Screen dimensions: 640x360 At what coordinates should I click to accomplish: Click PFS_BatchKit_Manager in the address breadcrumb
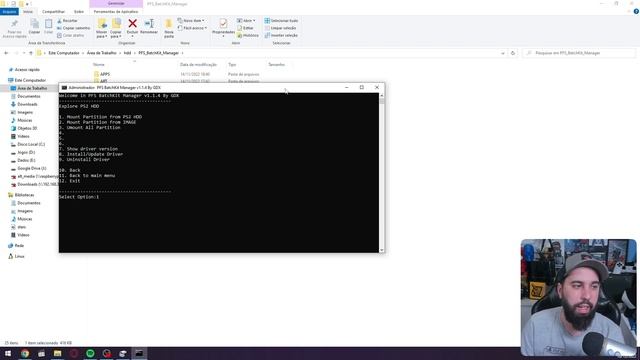tap(158, 53)
